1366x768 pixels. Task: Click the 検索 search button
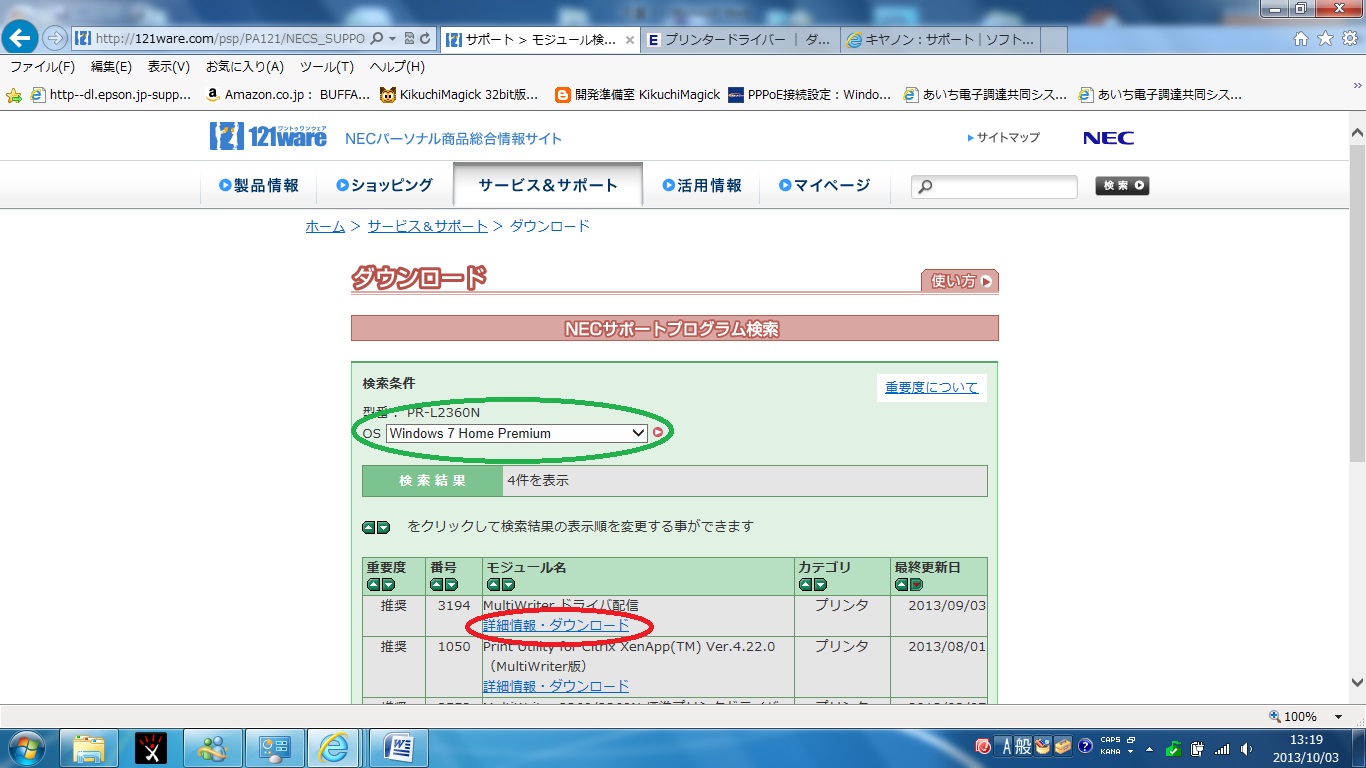(1122, 186)
